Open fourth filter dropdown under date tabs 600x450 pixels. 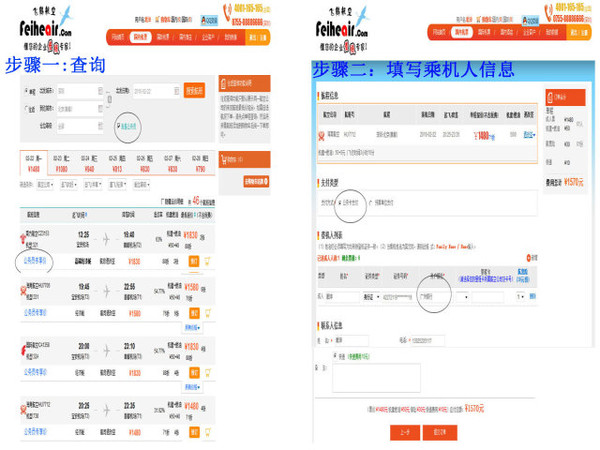[117, 185]
